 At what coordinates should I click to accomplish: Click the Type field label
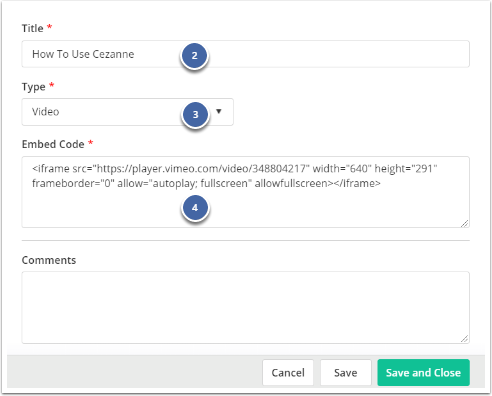click(33, 87)
